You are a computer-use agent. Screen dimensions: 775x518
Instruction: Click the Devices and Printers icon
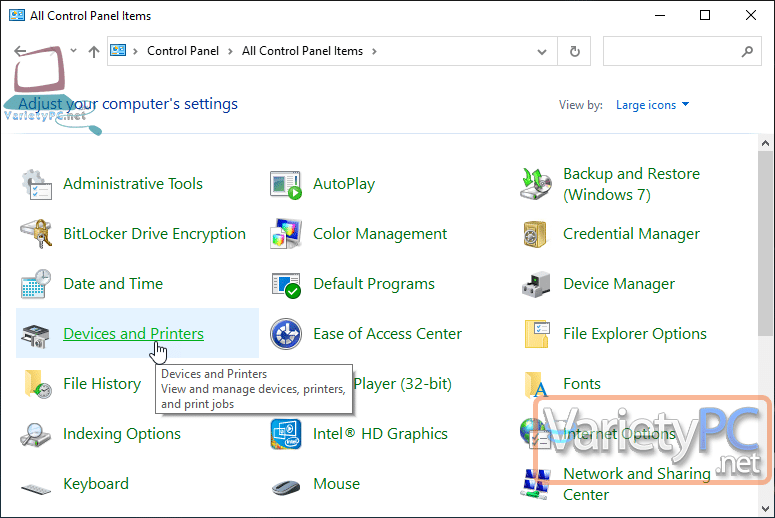36,336
